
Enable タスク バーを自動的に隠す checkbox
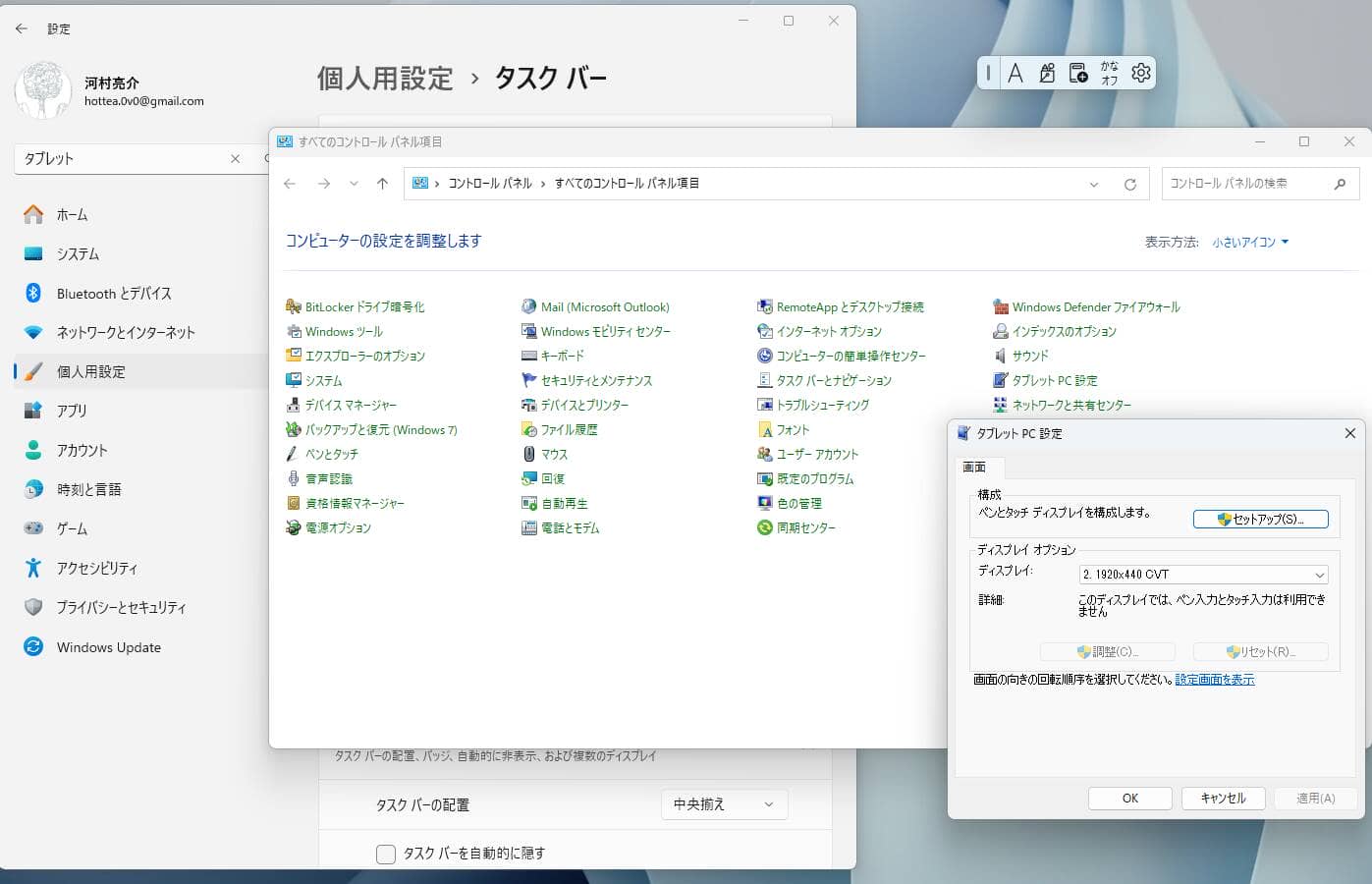(x=386, y=854)
